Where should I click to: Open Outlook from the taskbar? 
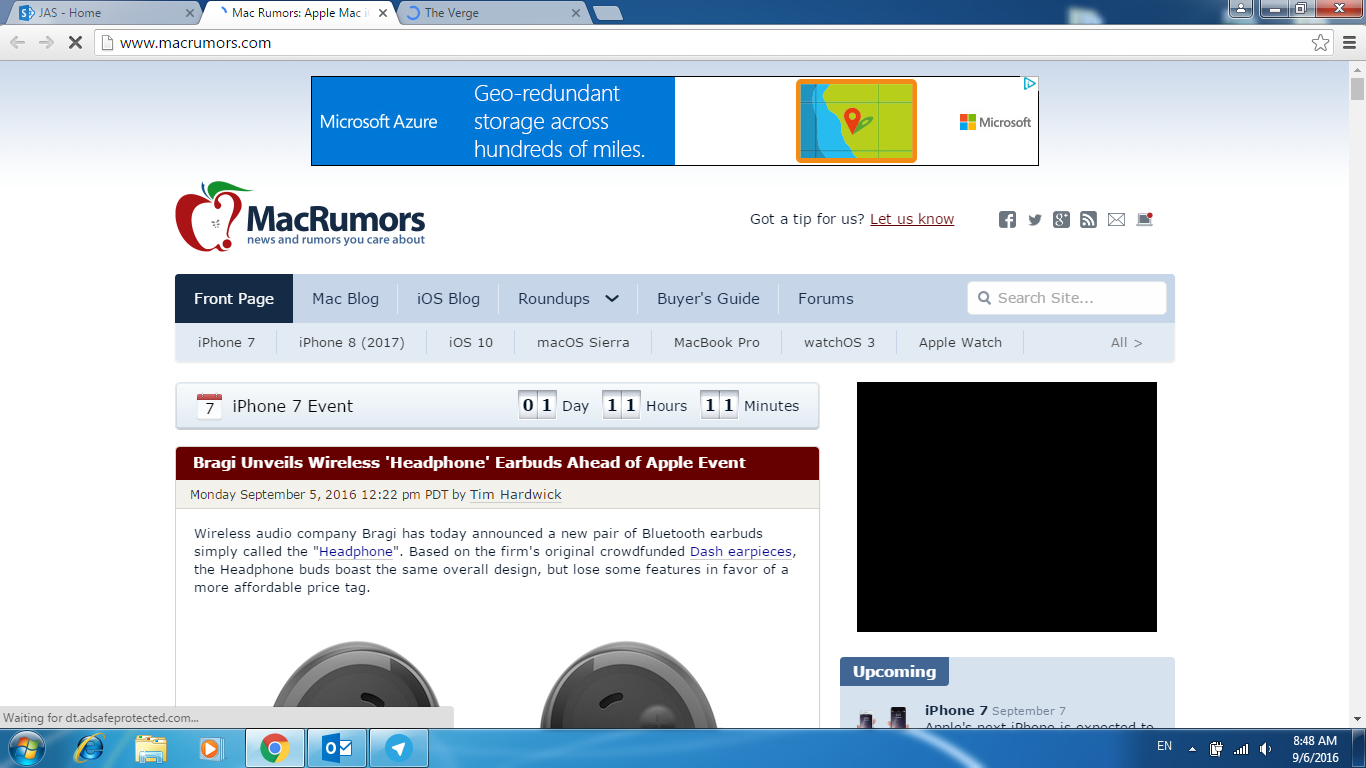336,748
